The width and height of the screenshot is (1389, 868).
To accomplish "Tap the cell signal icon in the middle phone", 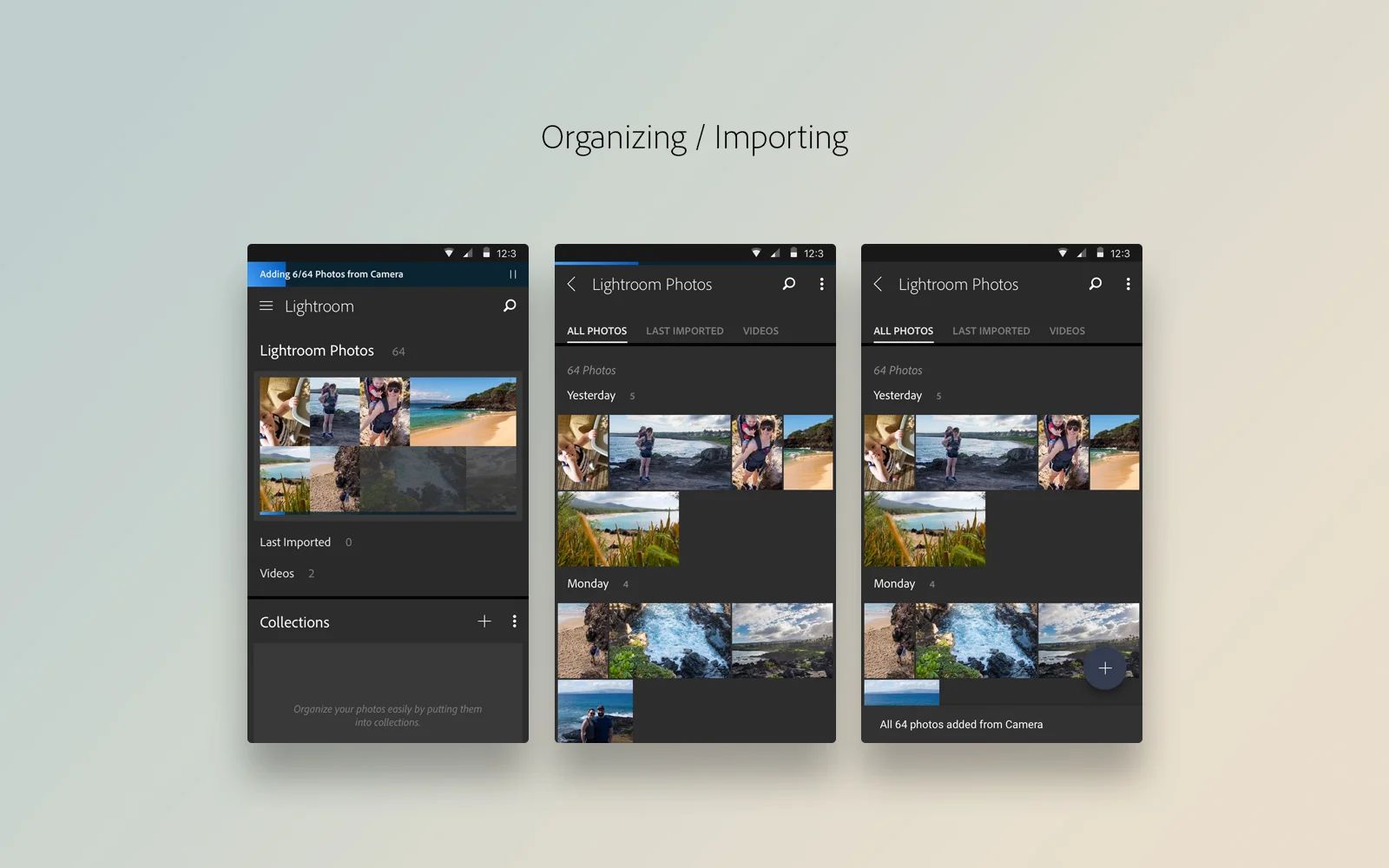I will (x=774, y=253).
